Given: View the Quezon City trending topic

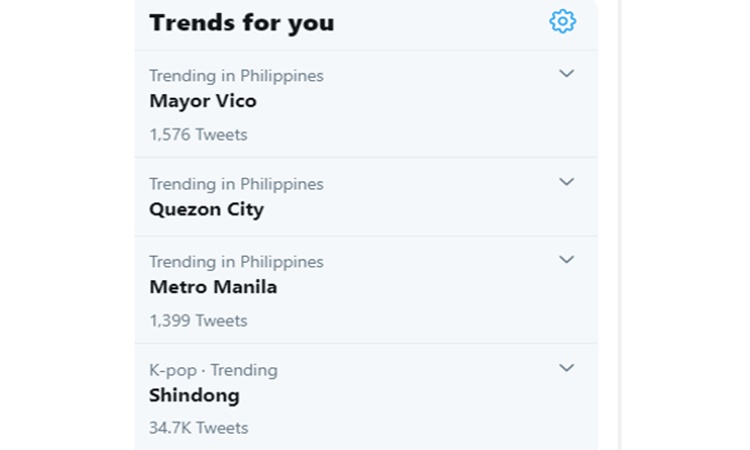Looking at the screenshot, I should [207, 209].
